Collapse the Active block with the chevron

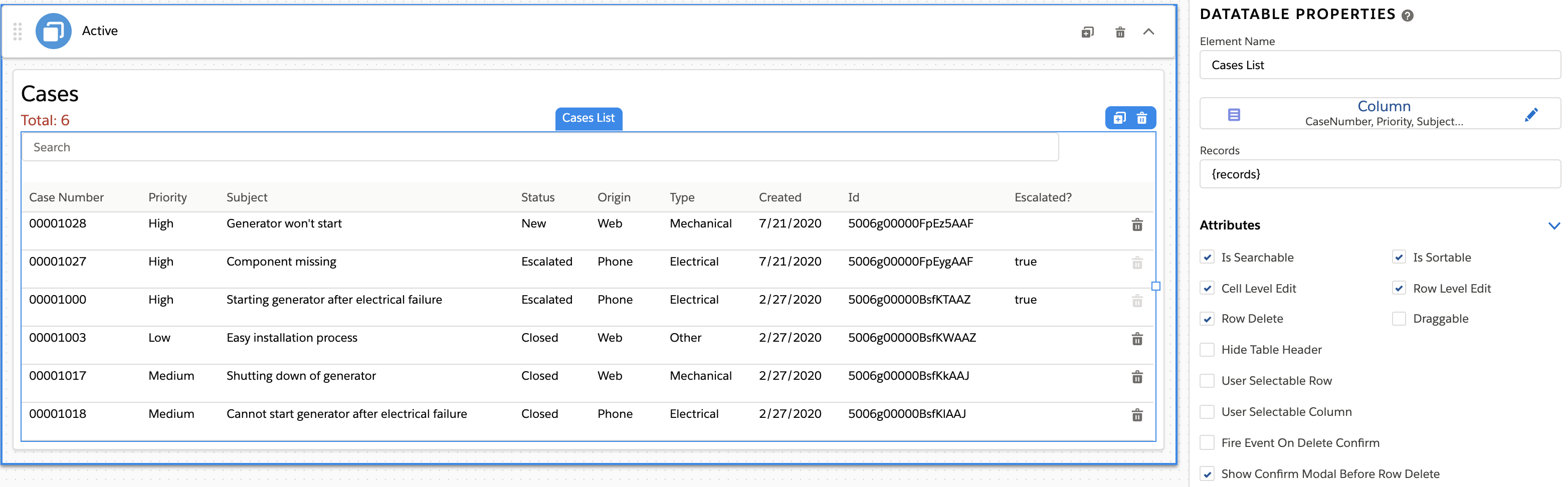(1148, 32)
